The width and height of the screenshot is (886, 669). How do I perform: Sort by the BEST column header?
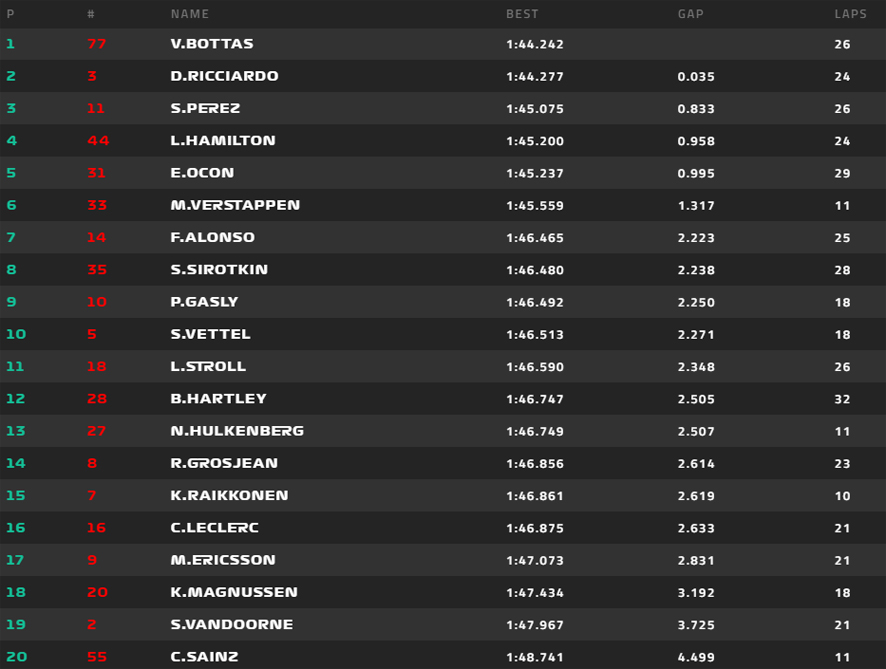click(x=522, y=14)
